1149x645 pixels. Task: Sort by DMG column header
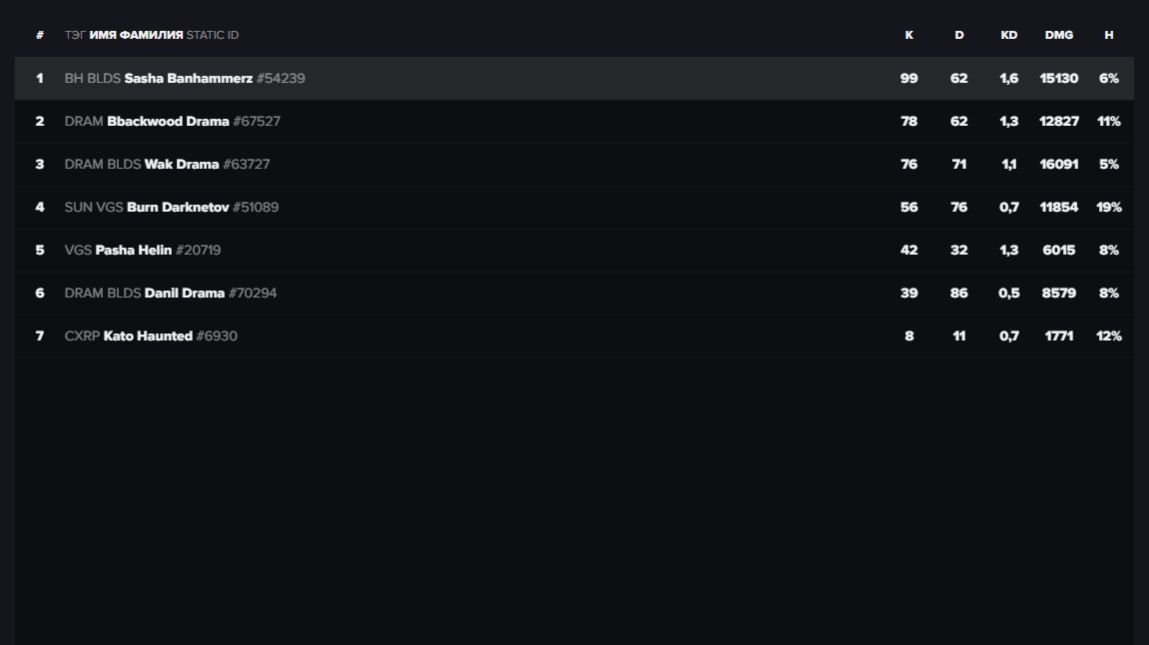pos(1058,35)
